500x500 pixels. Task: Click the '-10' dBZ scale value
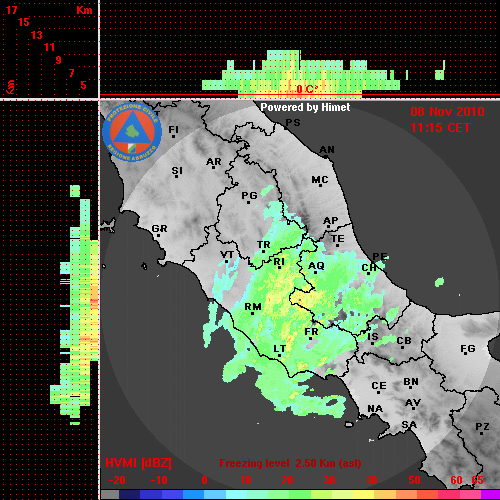tap(159, 480)
